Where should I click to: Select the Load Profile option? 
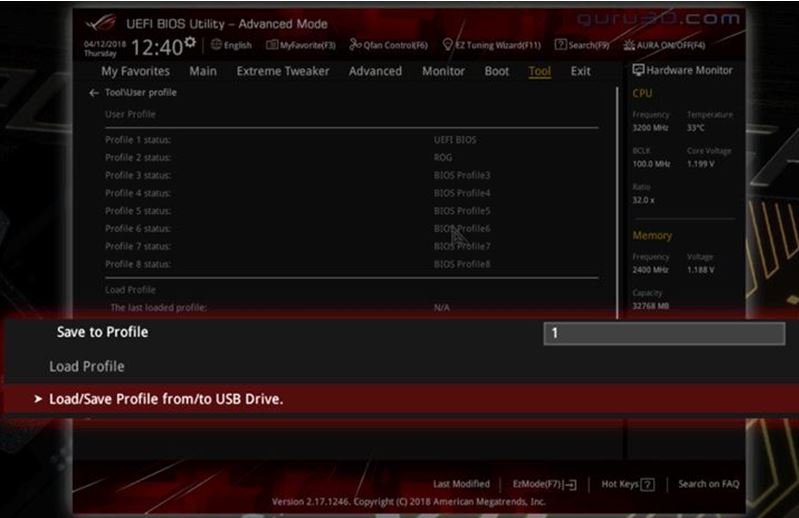coord(87,367)
